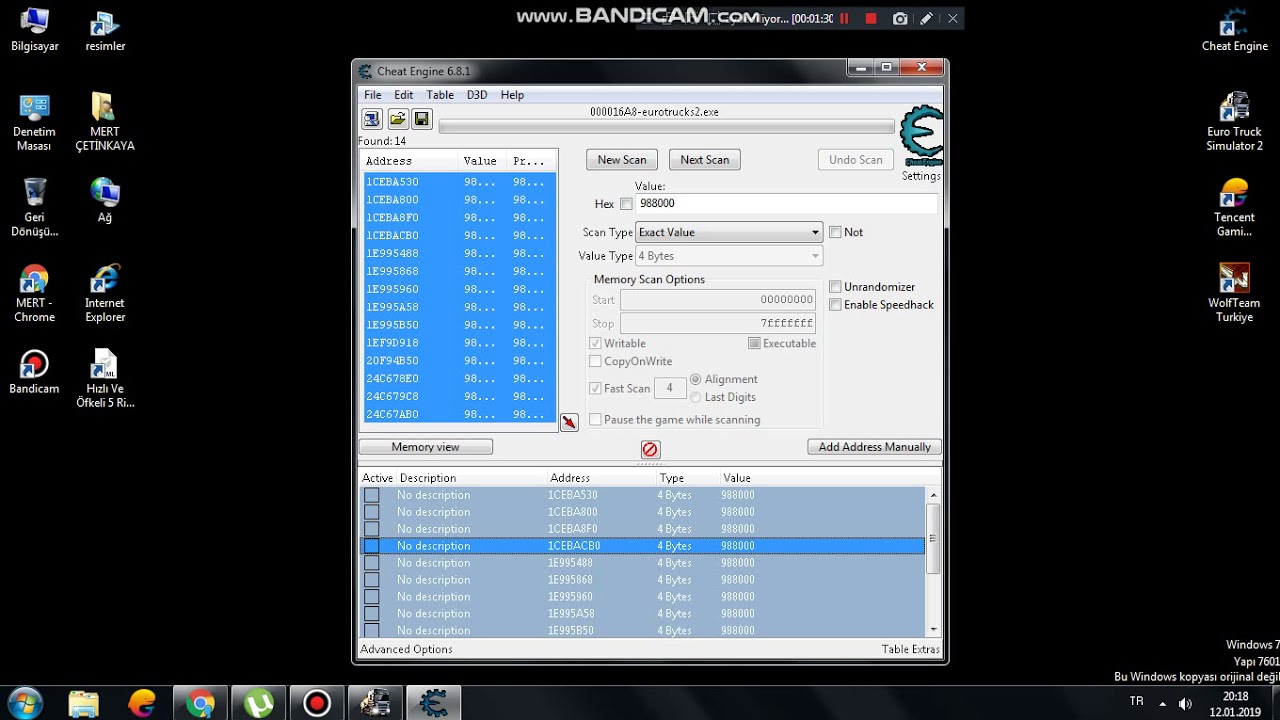Click the red arrow add-to-address-list icon
The image size is (1280, 720).
pyautogui.click(x=569, y=422)
